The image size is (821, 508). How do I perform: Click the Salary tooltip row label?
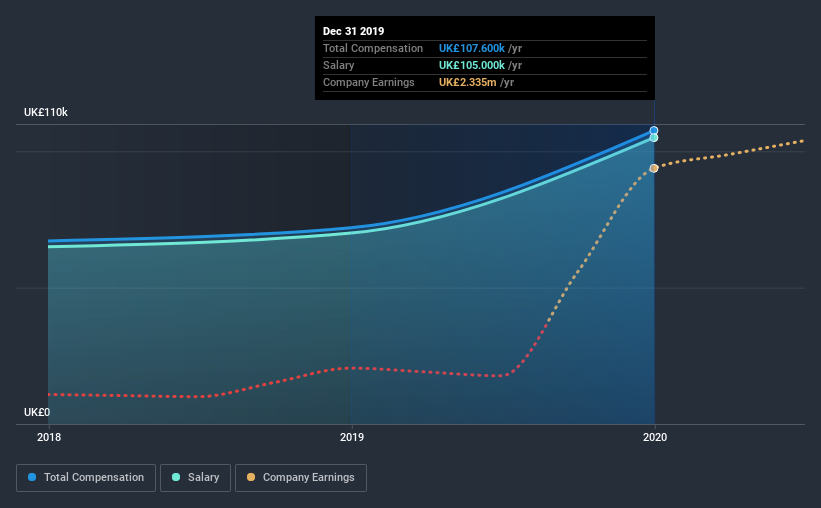tap(338, 65)
